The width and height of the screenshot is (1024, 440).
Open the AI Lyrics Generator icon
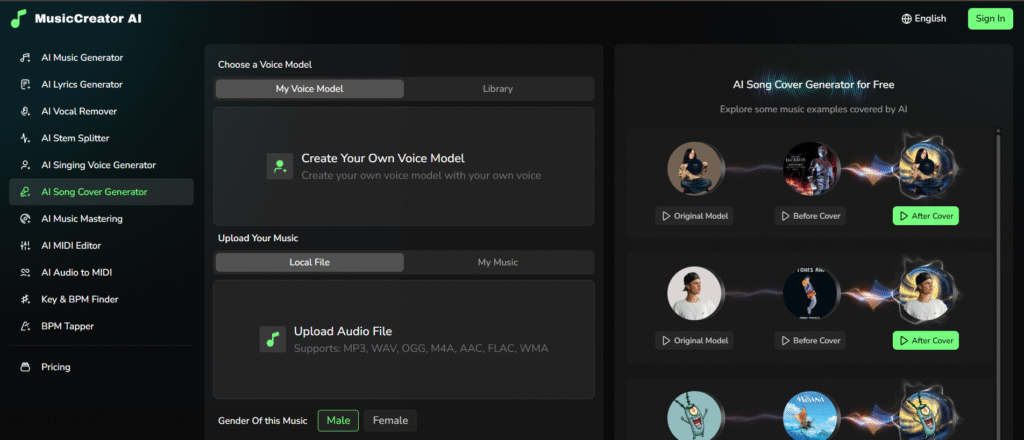[x=25, y=84]
